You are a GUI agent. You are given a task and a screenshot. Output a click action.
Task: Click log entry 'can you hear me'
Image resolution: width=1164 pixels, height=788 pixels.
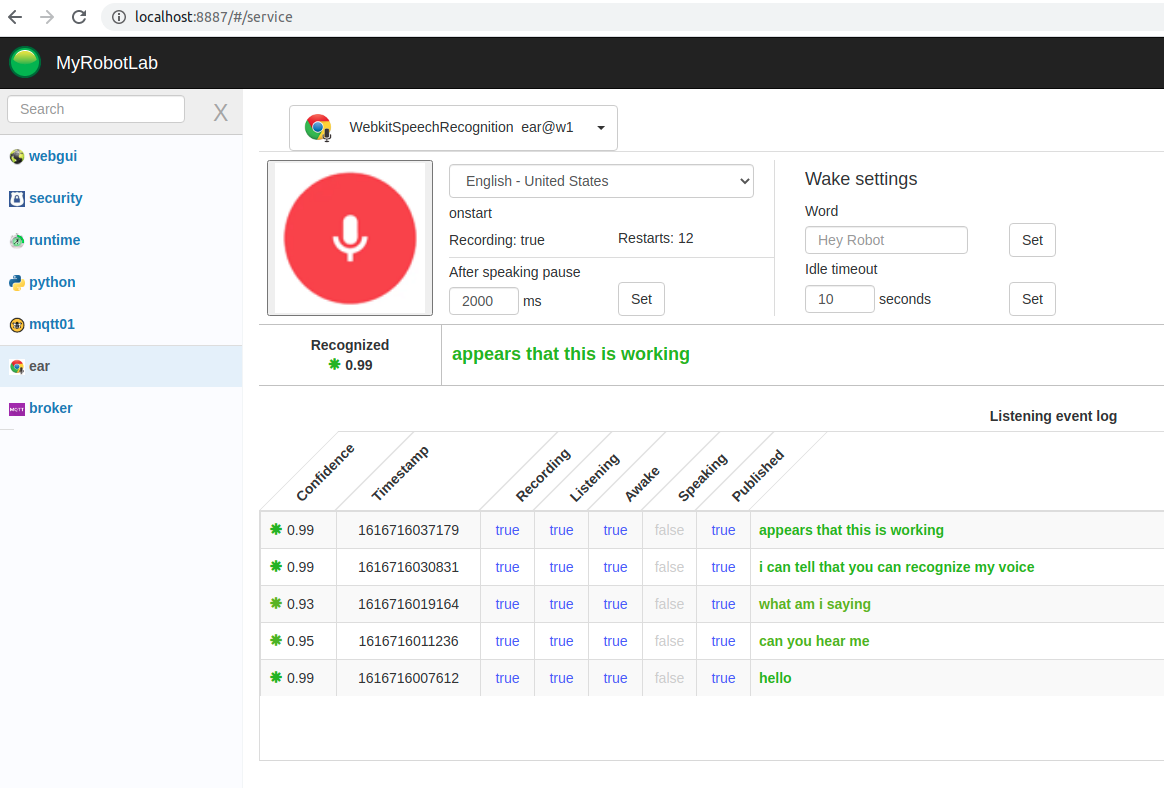[814, 641]
